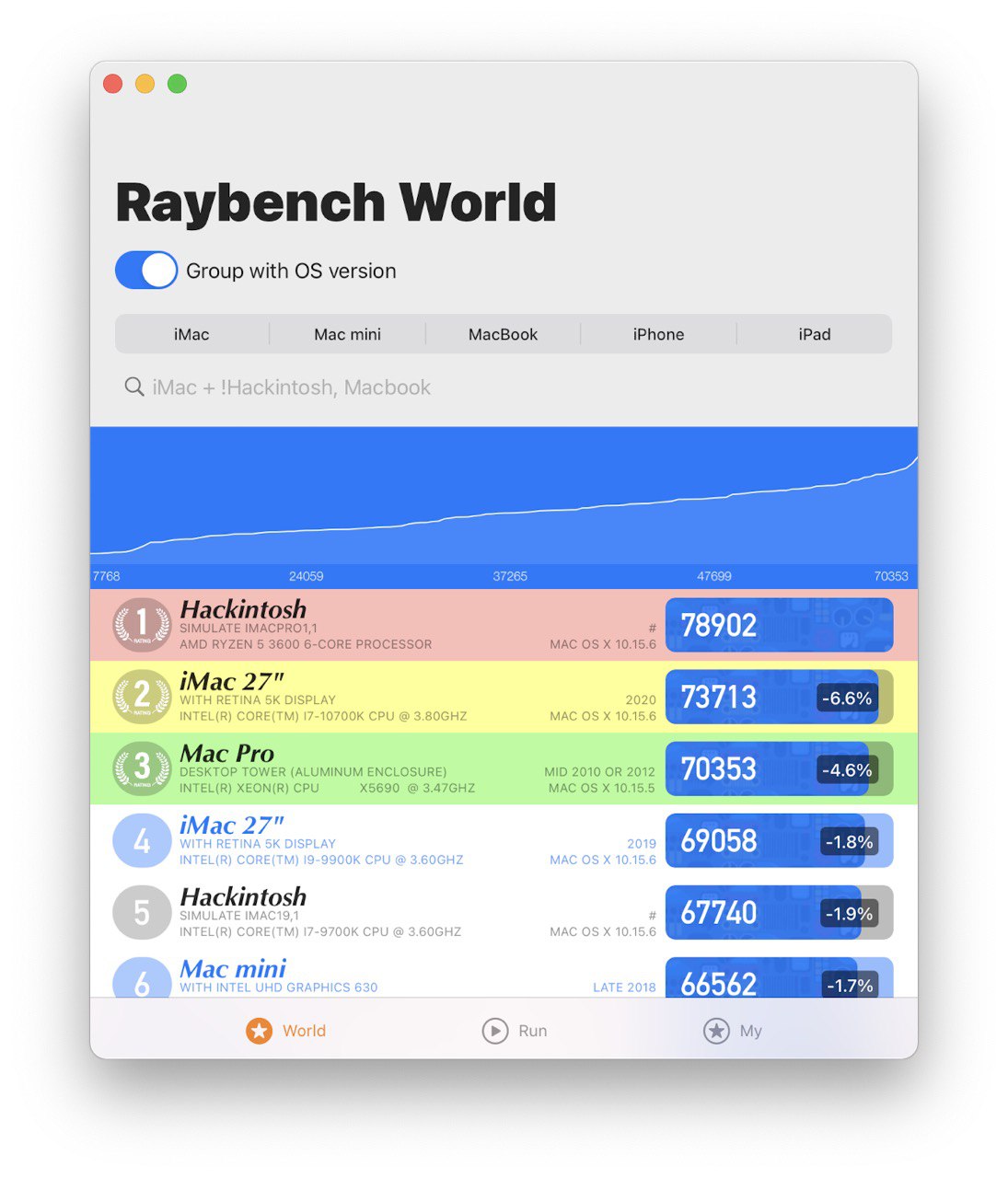Click the 47699 chart axis value

pyautogui.click(x=714, y=576)
